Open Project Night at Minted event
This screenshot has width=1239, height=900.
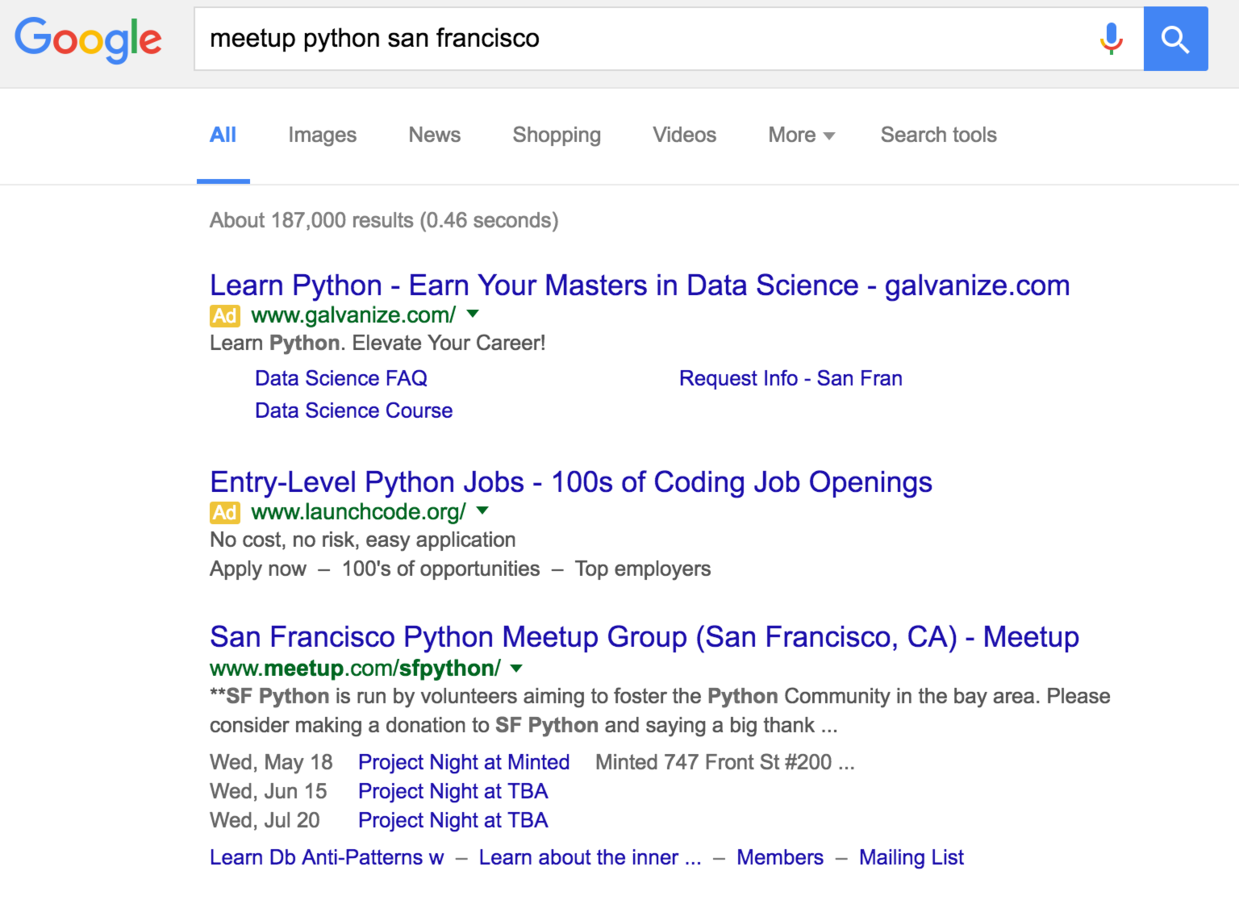(x=464, y=762)
